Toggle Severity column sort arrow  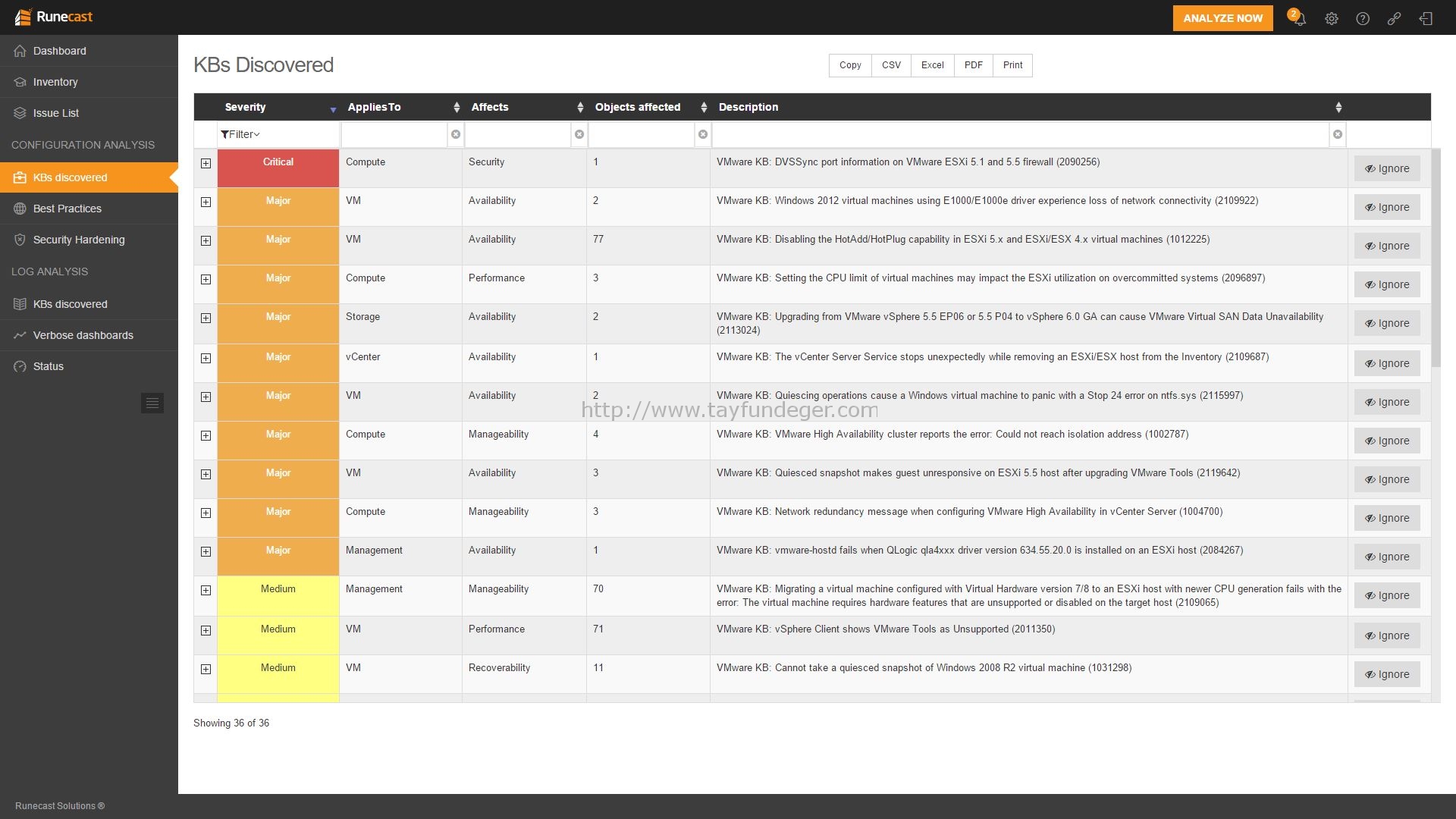(333, 110)
